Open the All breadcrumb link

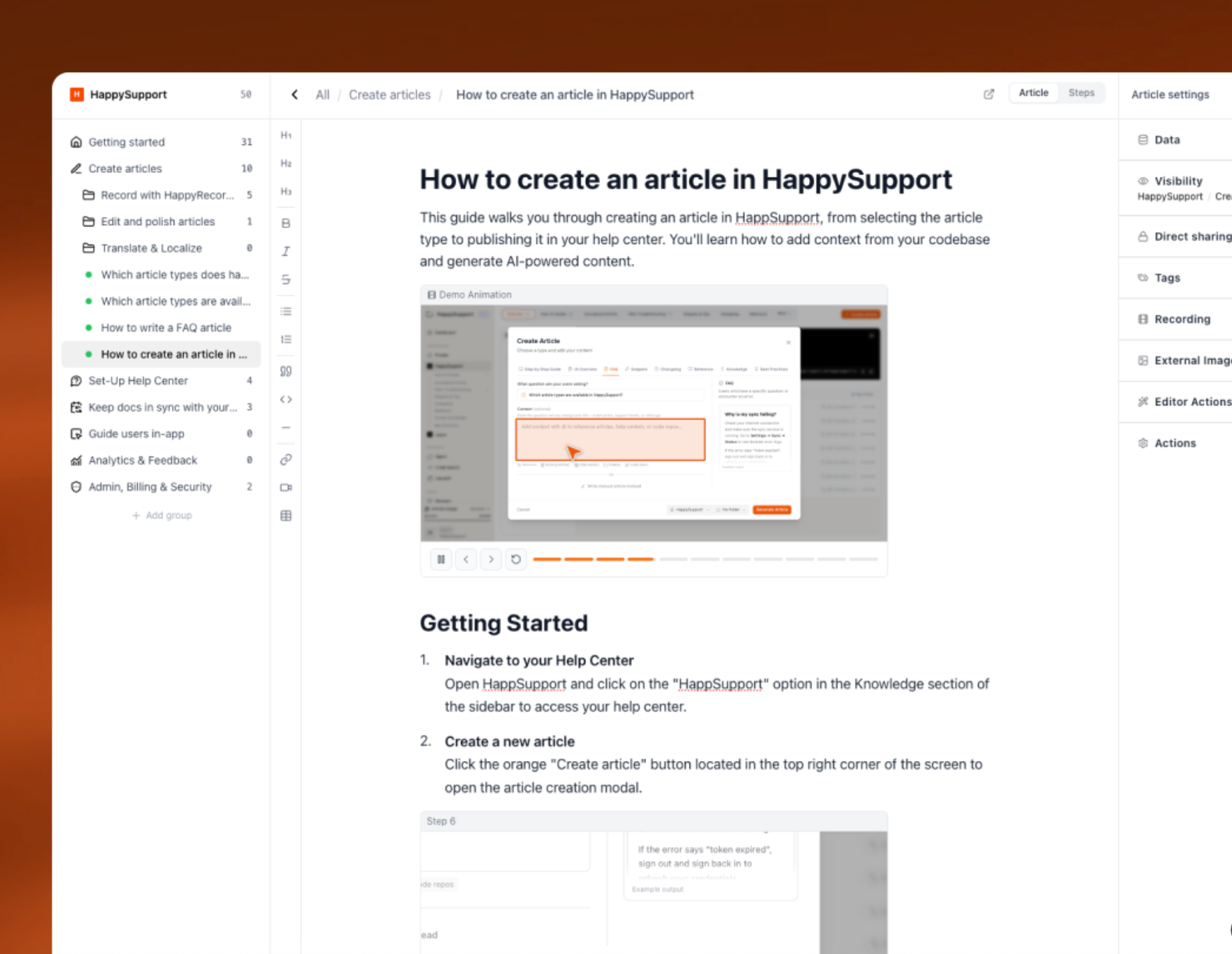tap(323, 95)
